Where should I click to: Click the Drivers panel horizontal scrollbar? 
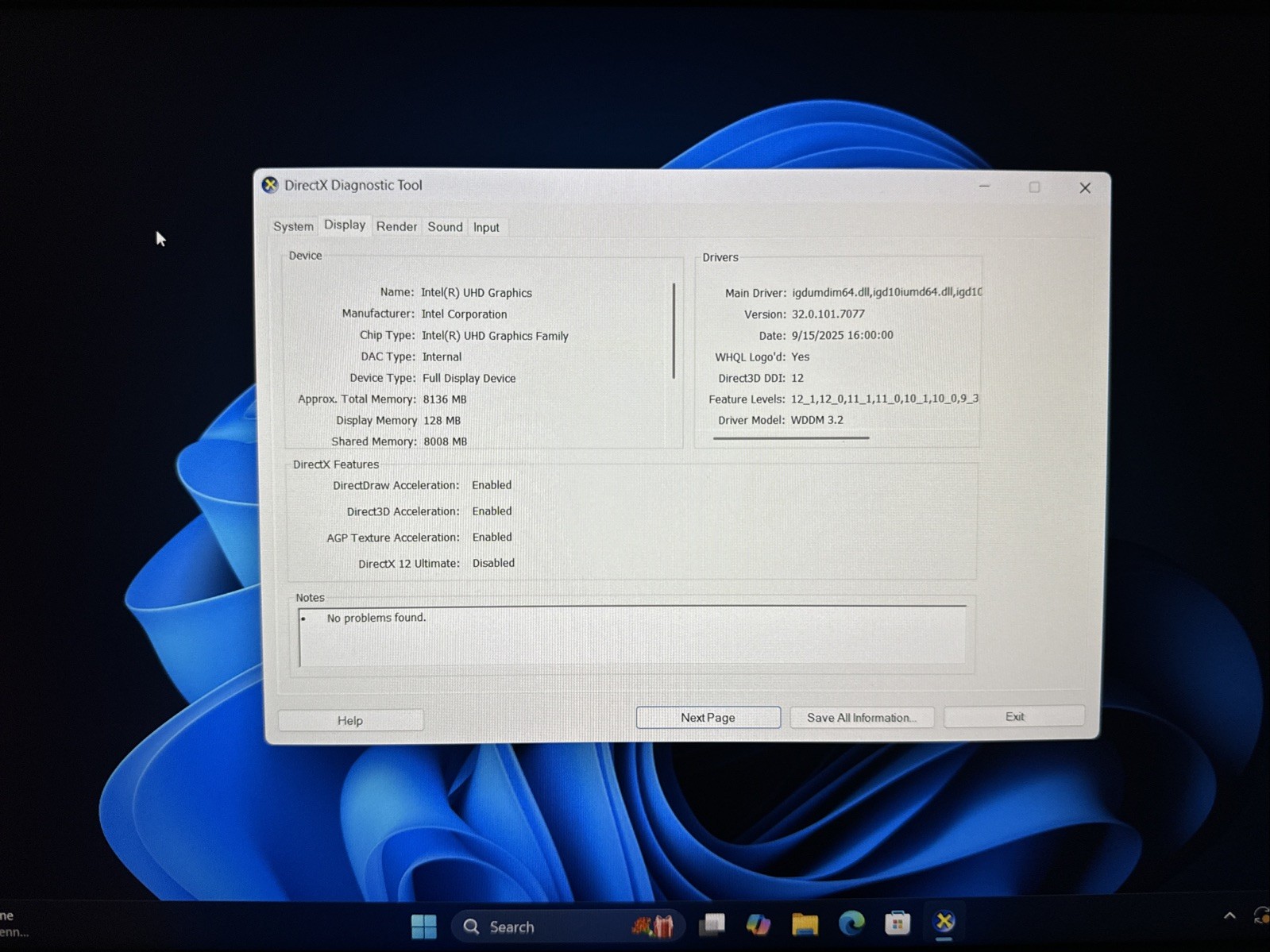pos(790,437)
